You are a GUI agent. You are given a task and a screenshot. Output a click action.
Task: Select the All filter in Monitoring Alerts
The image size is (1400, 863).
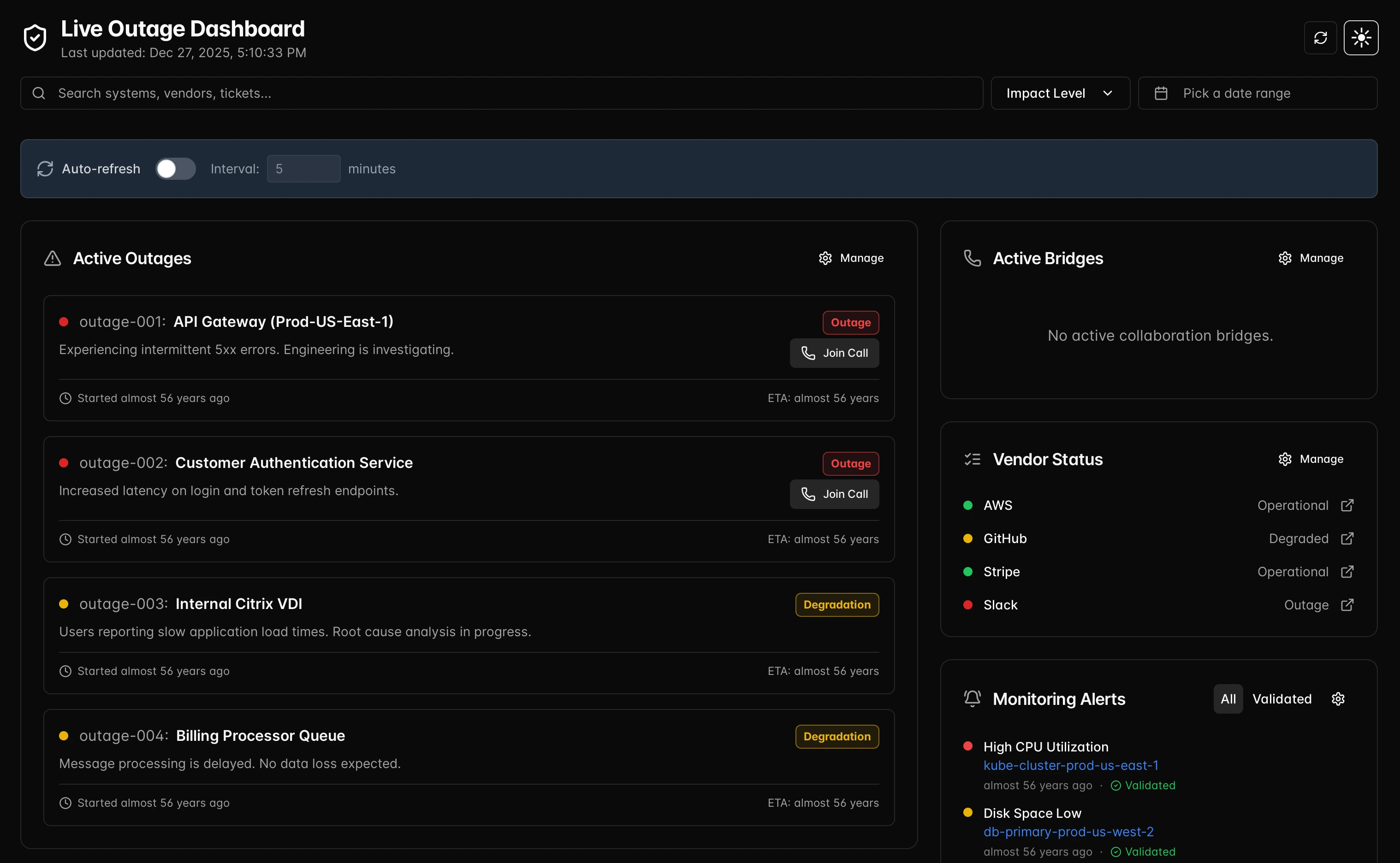pos(1228,698)
